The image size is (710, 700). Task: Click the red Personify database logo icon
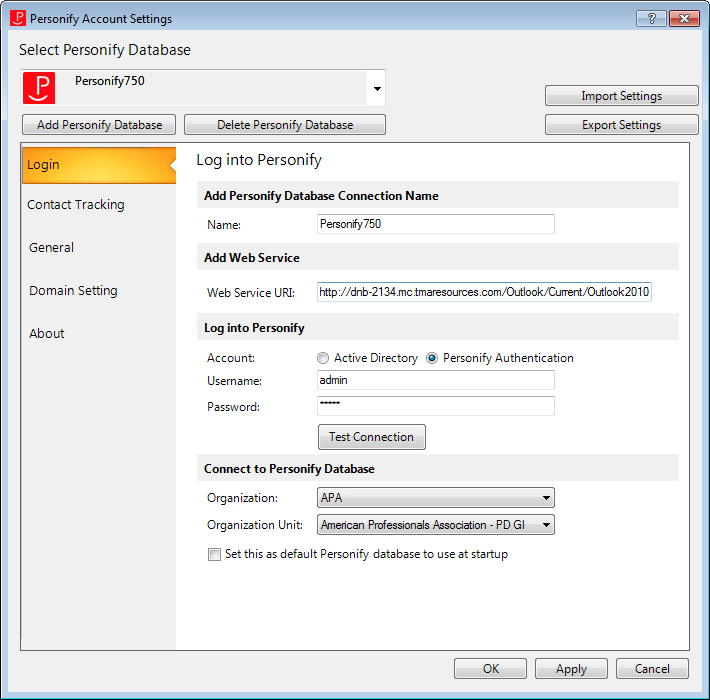(x=39, y=88)
